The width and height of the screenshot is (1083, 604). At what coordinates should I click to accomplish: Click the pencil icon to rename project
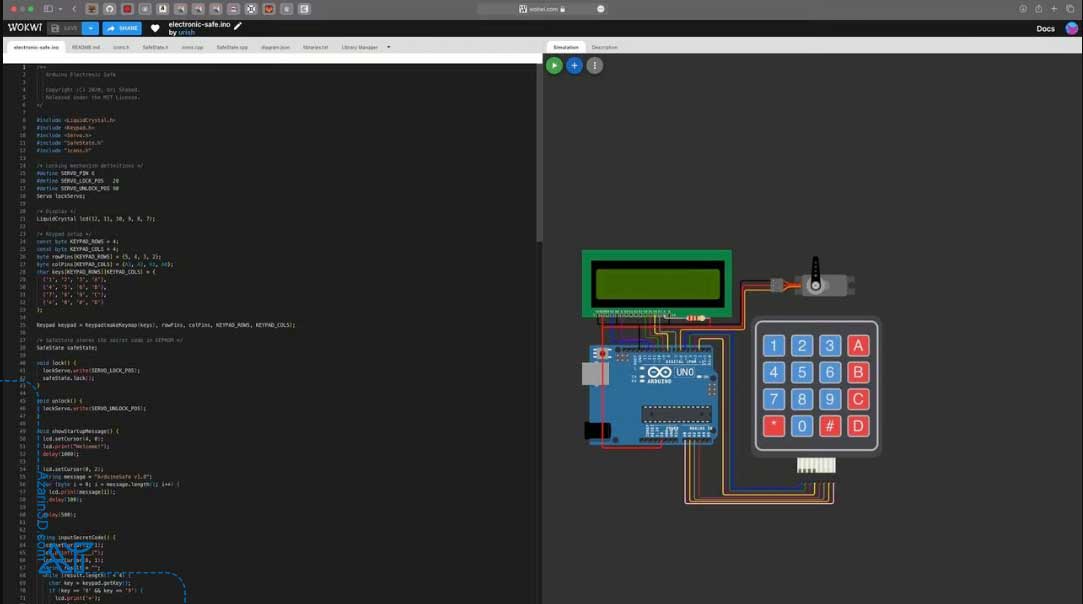pos(238,24)
